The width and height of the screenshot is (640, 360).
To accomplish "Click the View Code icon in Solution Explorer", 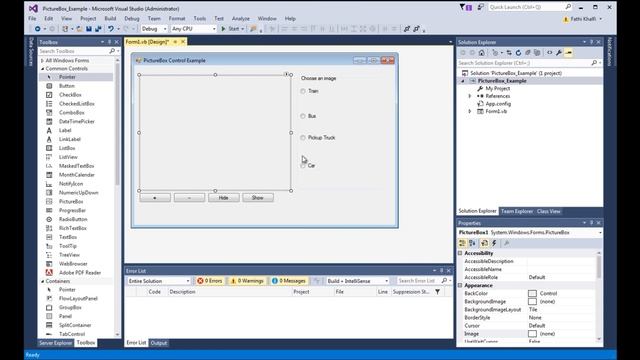I will [549, 53].
